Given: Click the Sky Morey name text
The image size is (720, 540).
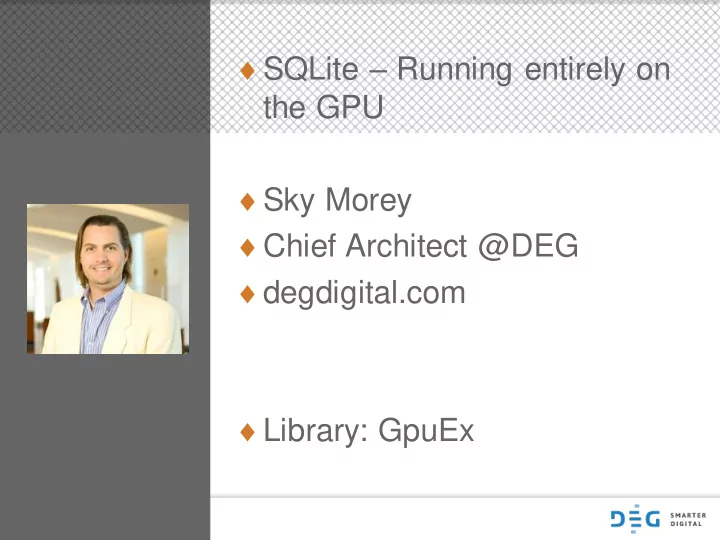Looking at the screenshot, I should [x=338, y=201].
